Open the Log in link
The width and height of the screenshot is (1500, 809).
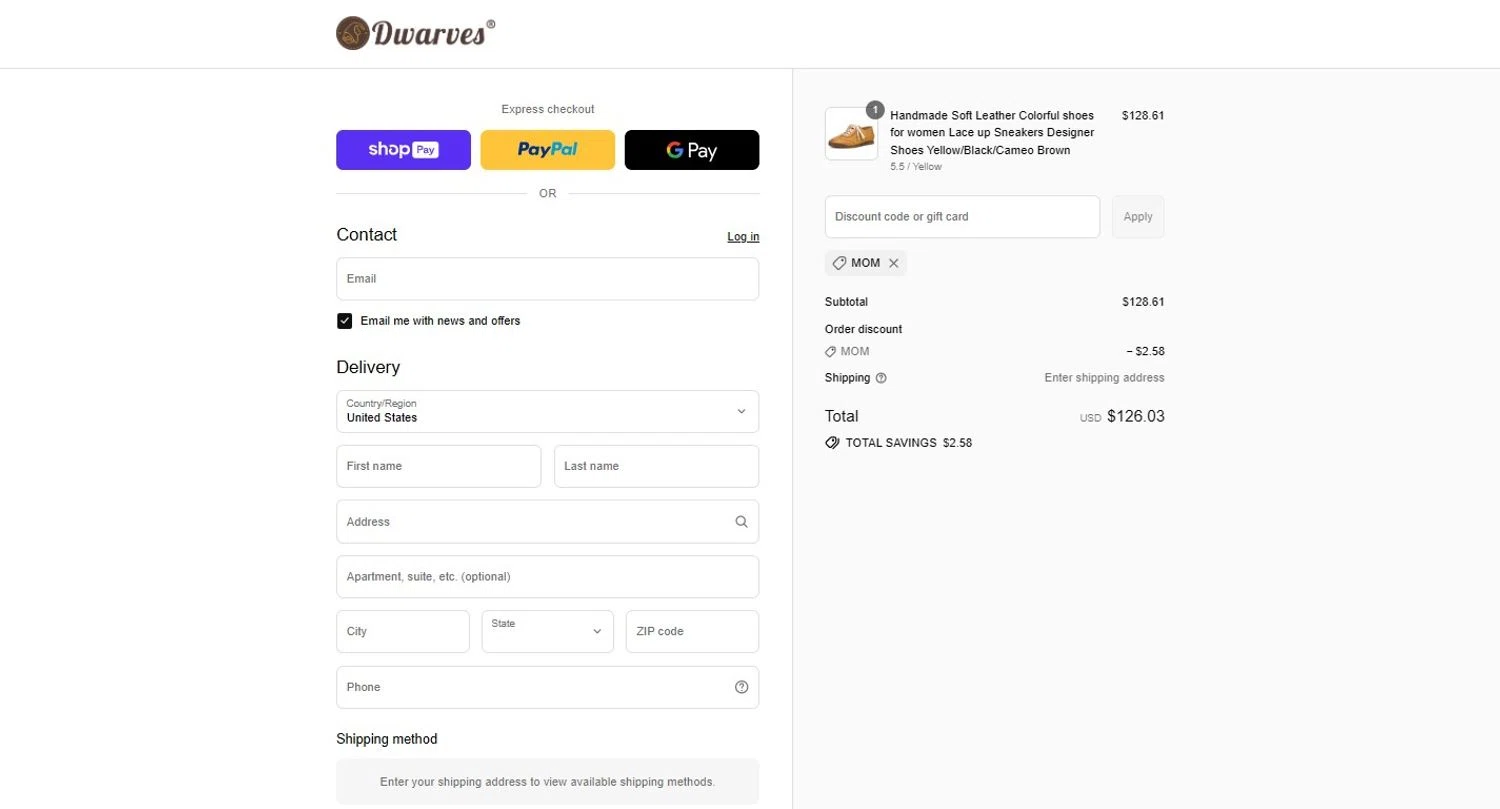pyautogui.click(x=743, y=237)
